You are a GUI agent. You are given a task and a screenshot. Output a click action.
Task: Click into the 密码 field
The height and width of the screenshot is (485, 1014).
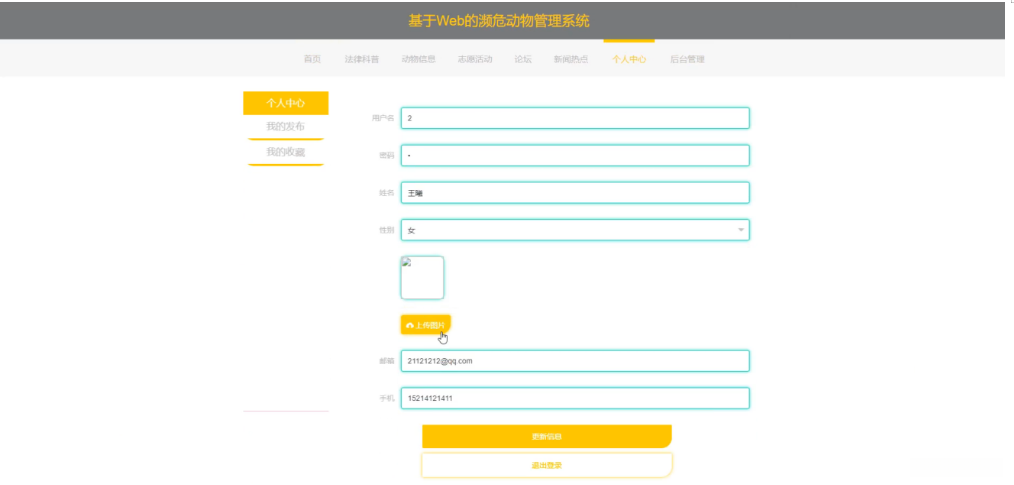coord(575,156)
